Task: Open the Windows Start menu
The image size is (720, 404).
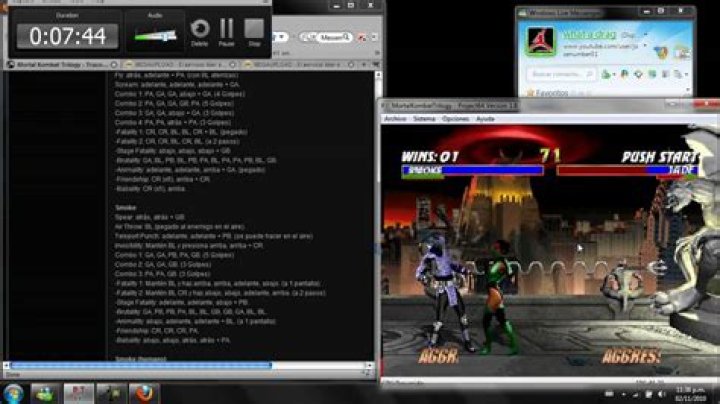Action: [13, 394]
